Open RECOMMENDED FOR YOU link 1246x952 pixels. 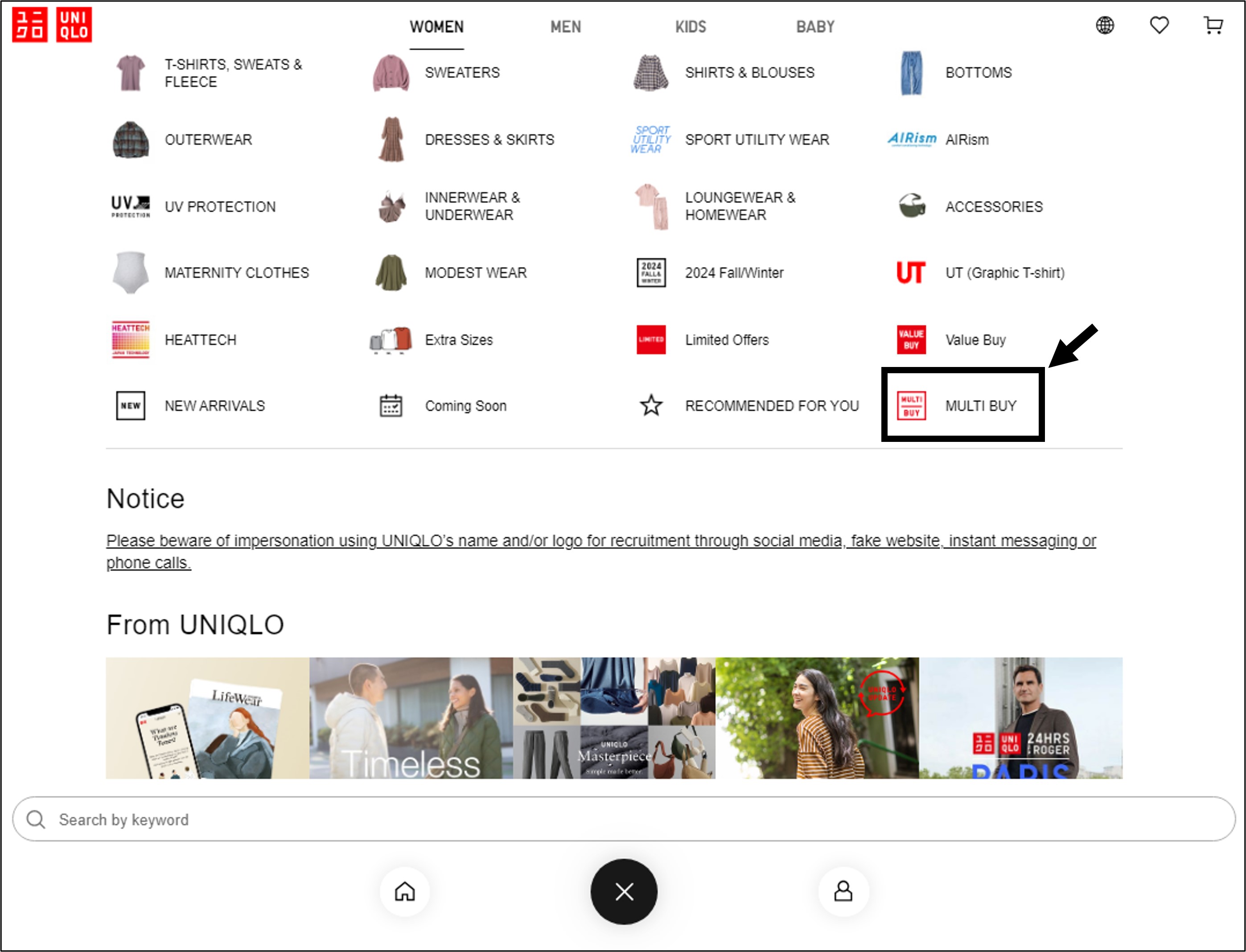772,406
